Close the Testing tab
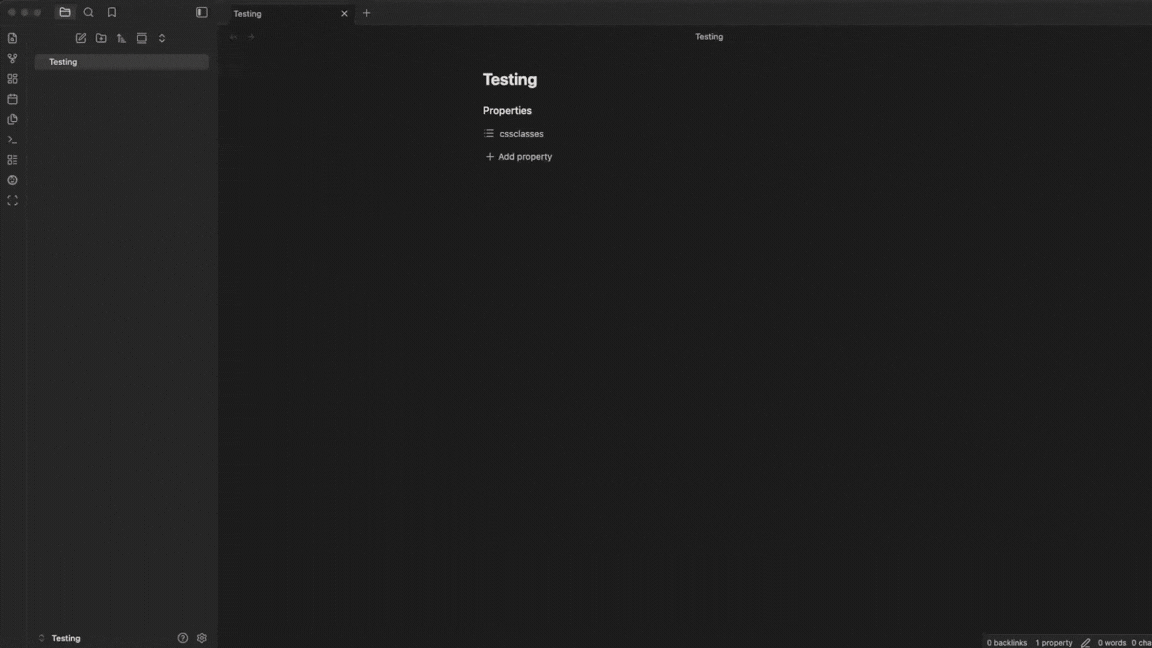The height and width of the screenshot is (648, 1152). point(344,13)
